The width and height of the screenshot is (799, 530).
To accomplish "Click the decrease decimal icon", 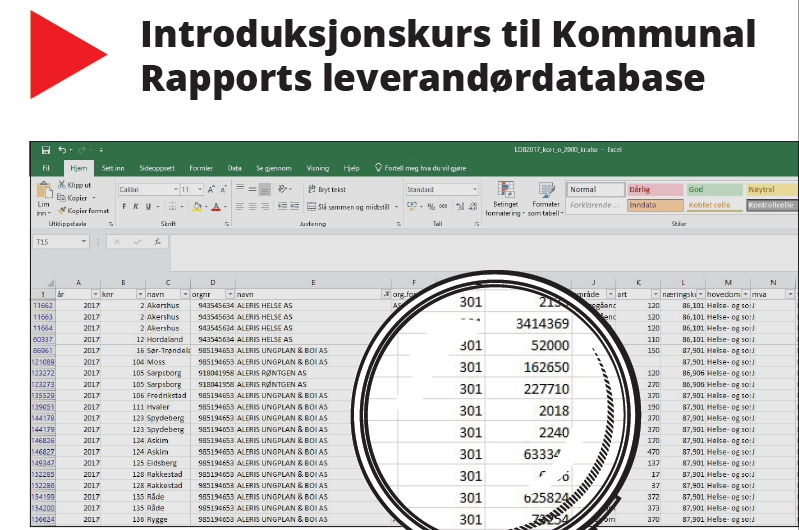I will pos(473,206).
